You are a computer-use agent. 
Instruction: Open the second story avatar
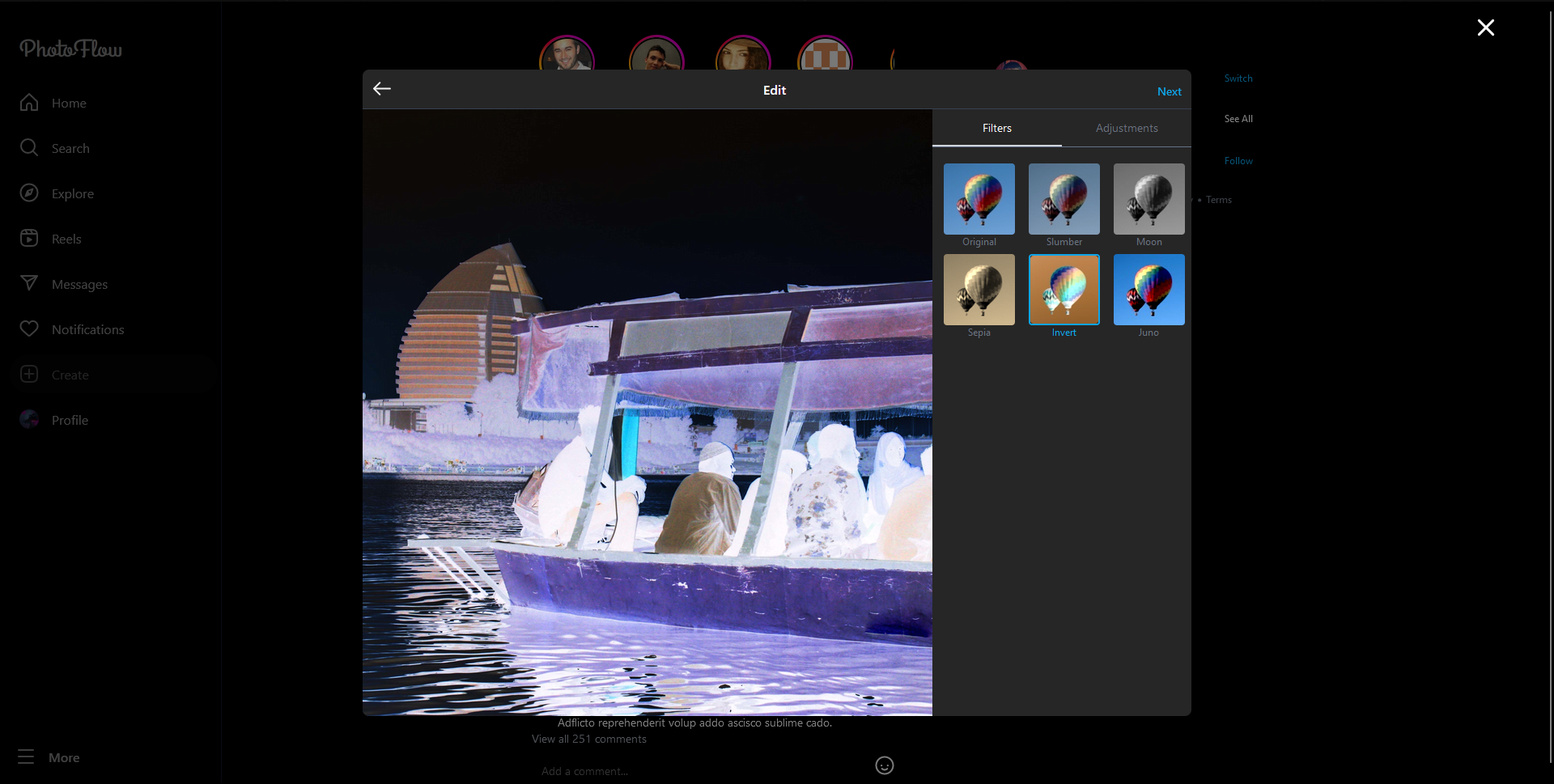656,53
